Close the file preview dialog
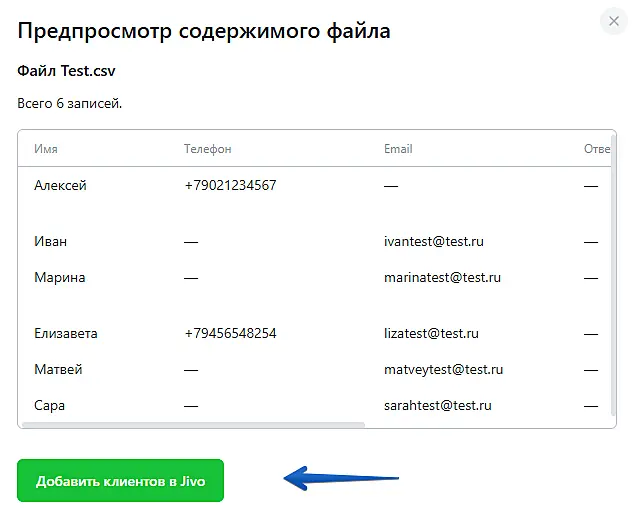This screenshot has height=525, width=637. tap(613, 21)
